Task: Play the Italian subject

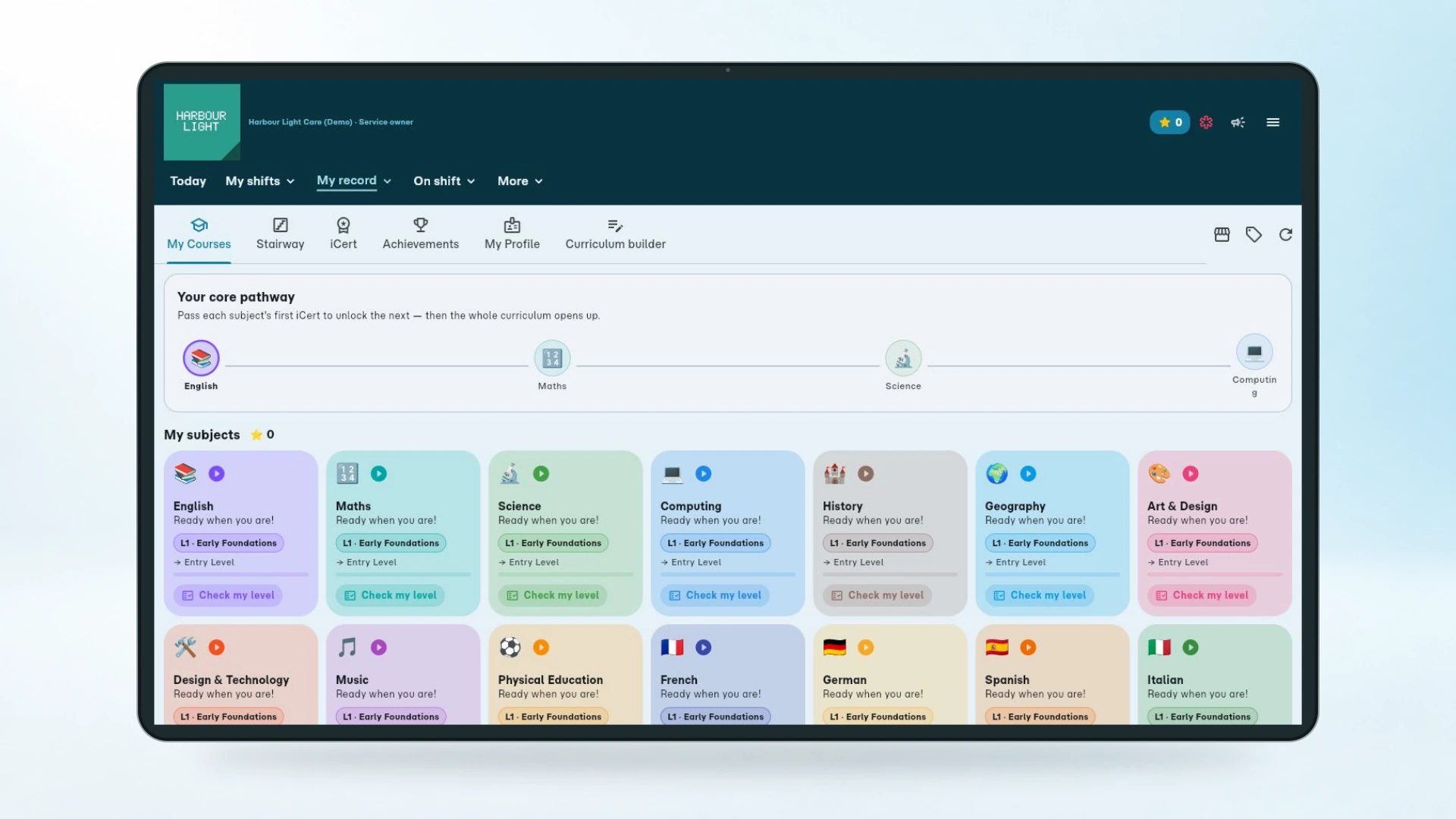Action: [1191, 648]
